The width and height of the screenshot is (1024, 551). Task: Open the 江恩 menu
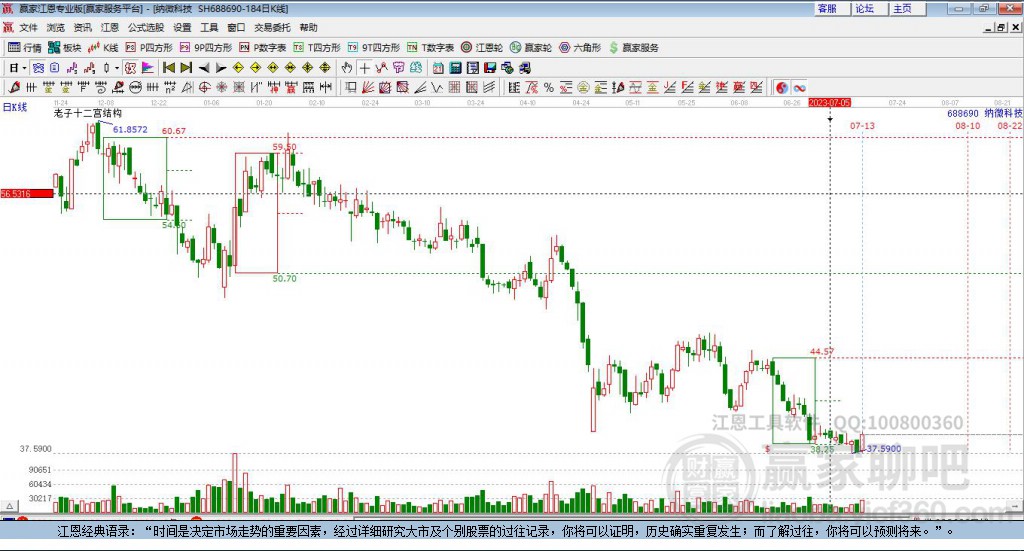pyautogui.click(x=110, y=27)
